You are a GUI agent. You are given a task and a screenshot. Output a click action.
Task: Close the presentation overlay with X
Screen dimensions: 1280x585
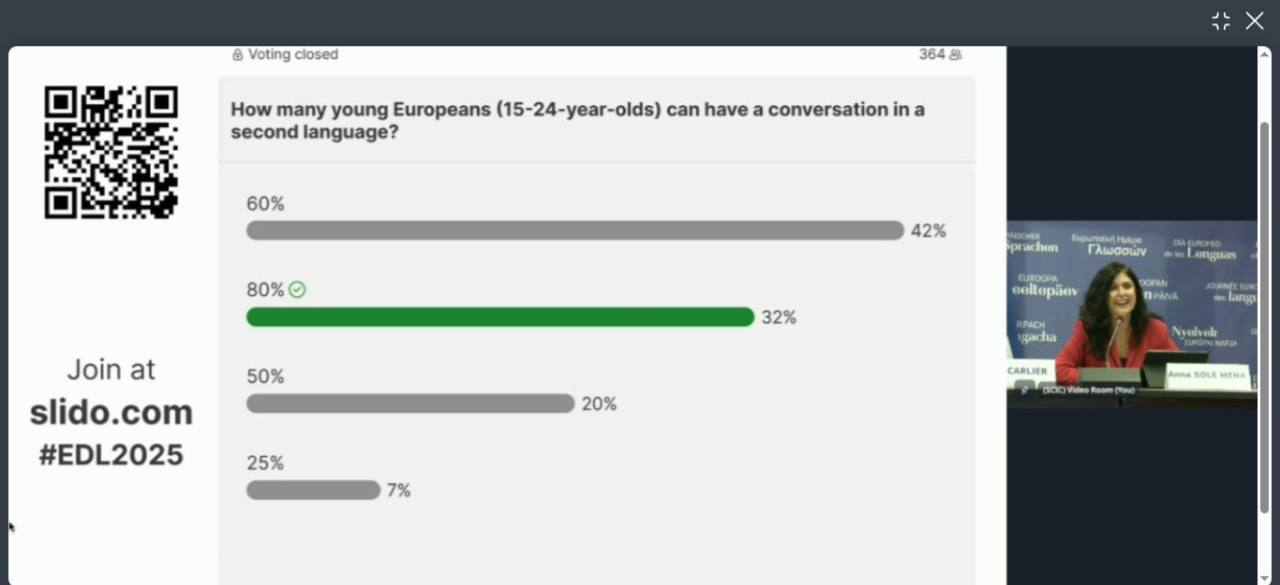click(1254, 21)
